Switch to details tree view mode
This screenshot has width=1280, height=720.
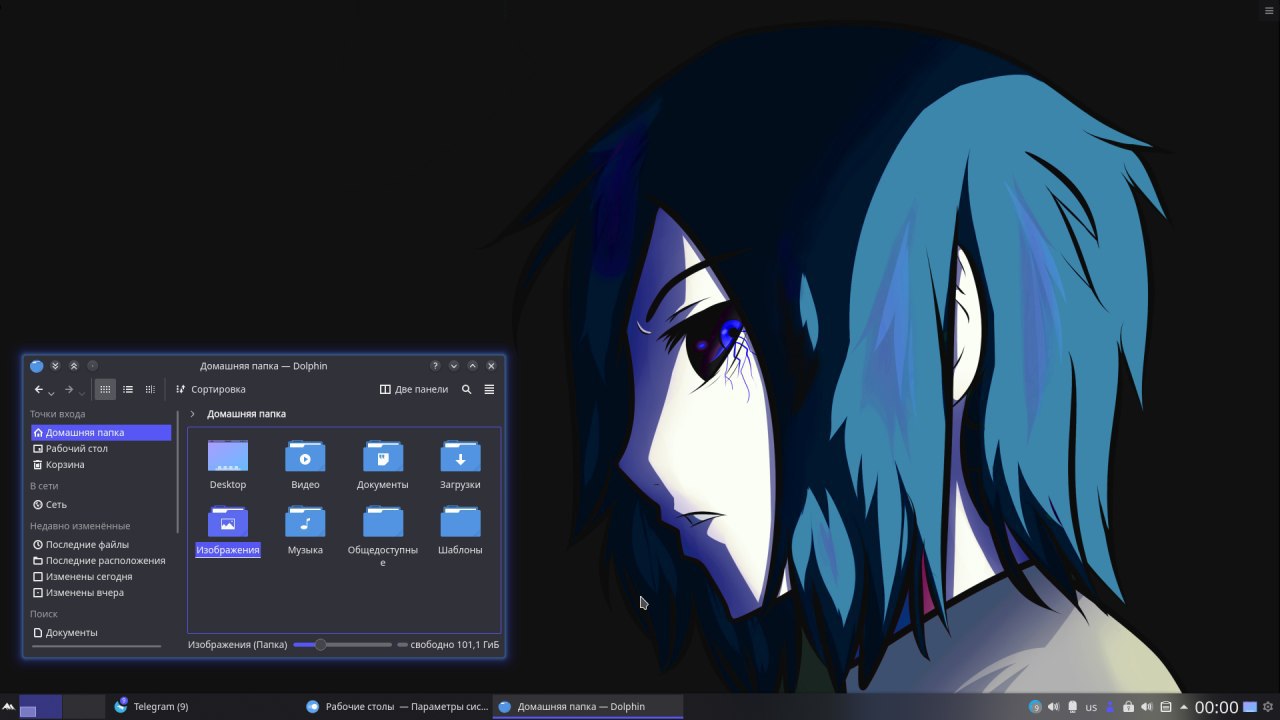150,390
